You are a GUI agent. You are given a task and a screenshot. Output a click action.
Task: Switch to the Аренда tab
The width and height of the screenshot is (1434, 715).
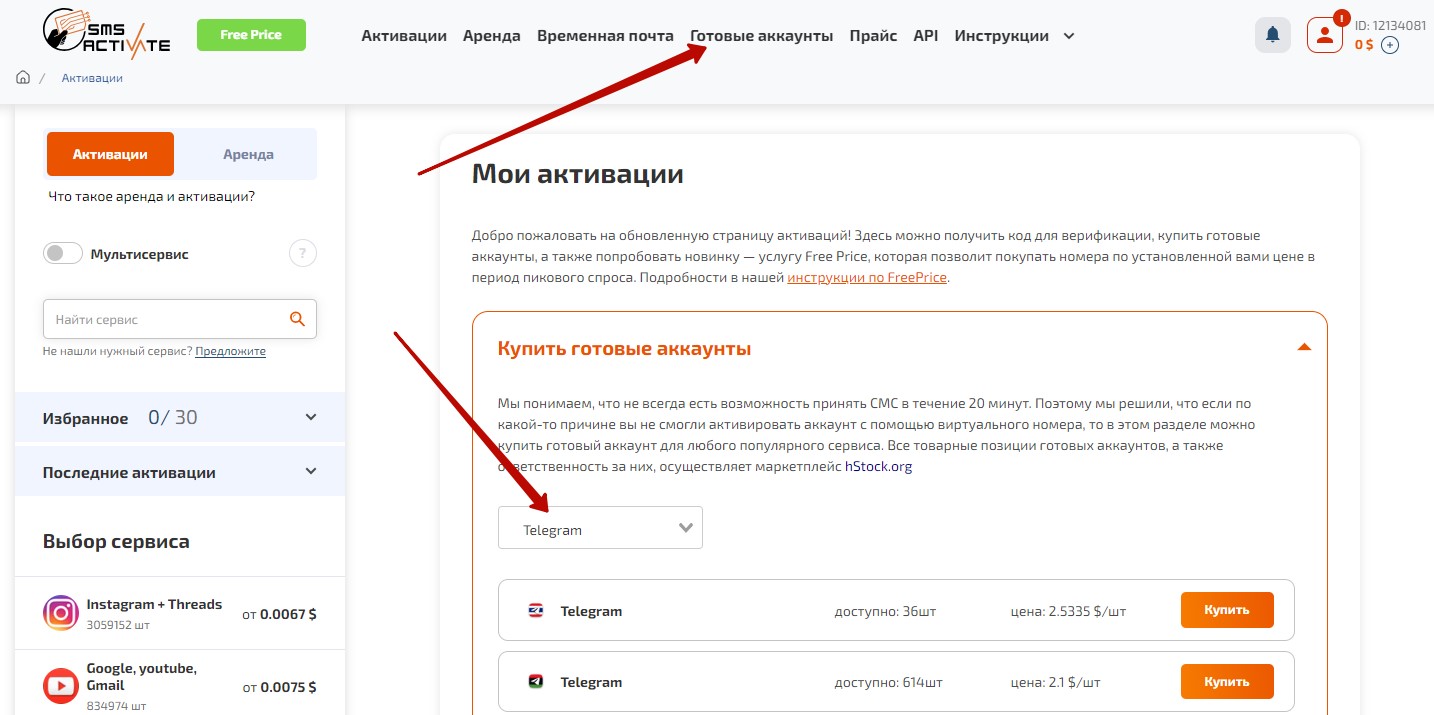click(x=248, y=155)
